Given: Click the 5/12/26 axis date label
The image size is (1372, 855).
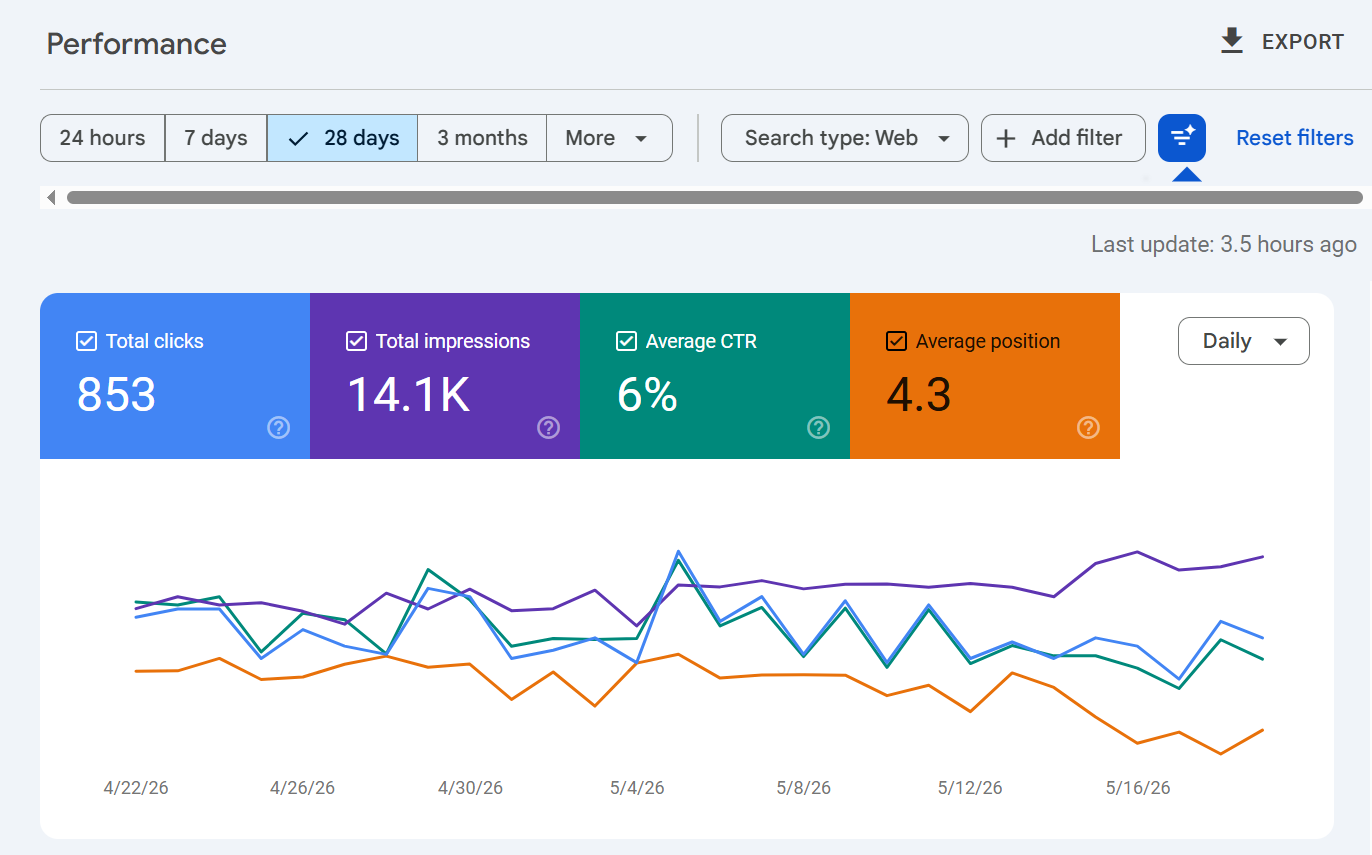Looking at the screenshot, I should 970,788.
